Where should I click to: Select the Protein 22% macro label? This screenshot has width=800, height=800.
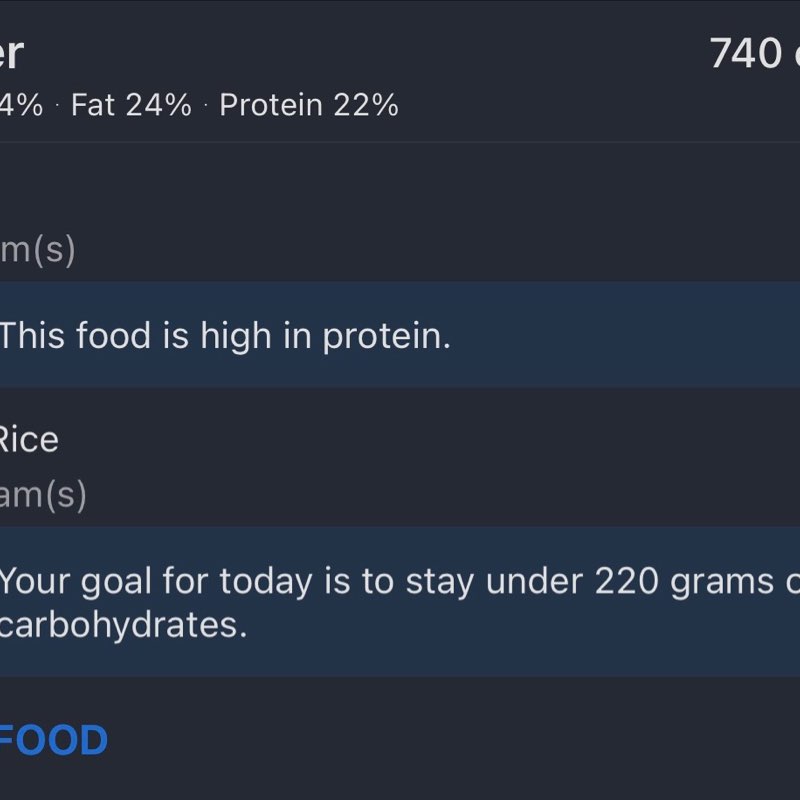click(x=308, y=105)
